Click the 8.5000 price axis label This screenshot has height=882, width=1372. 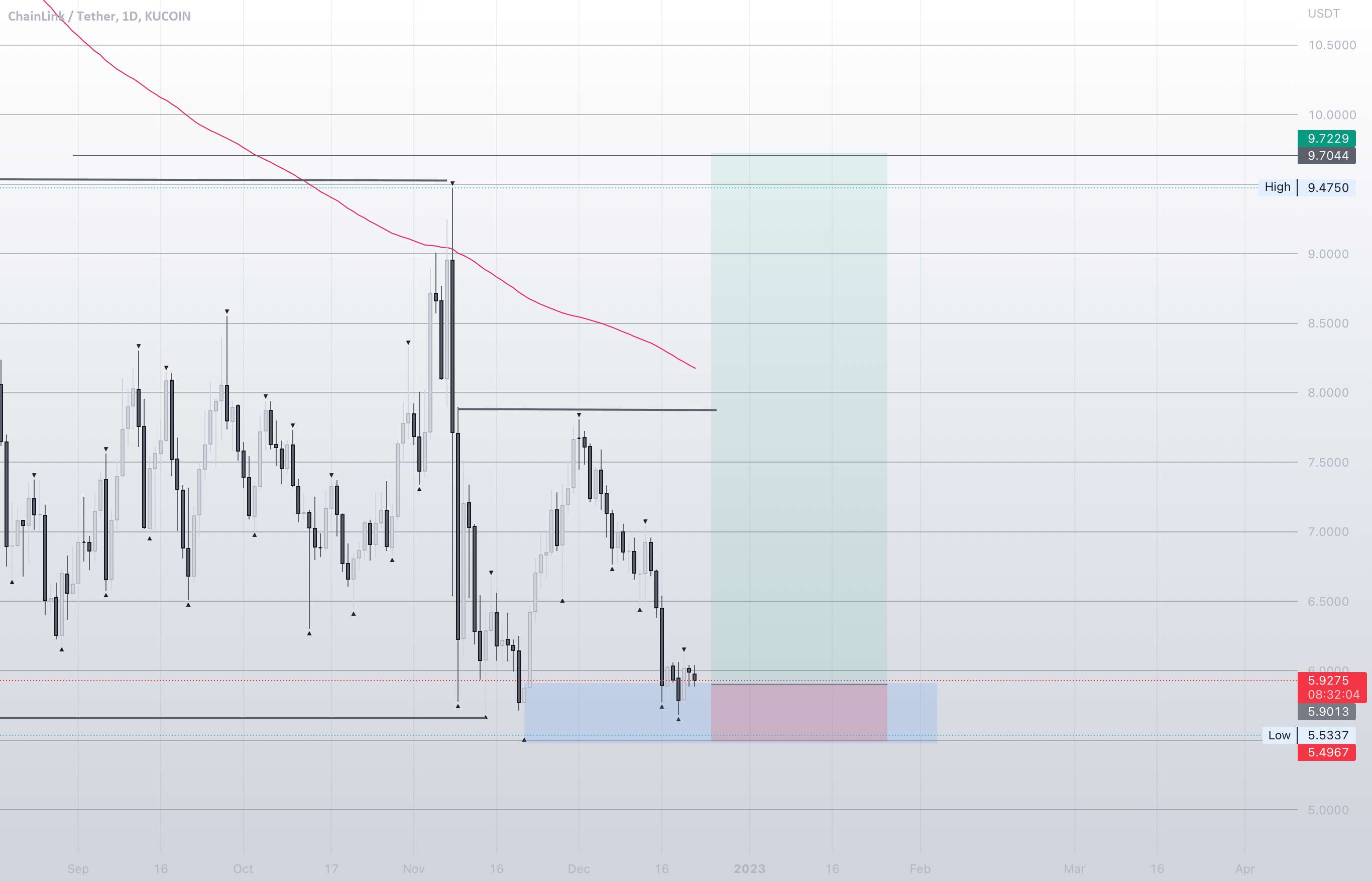1328,323
